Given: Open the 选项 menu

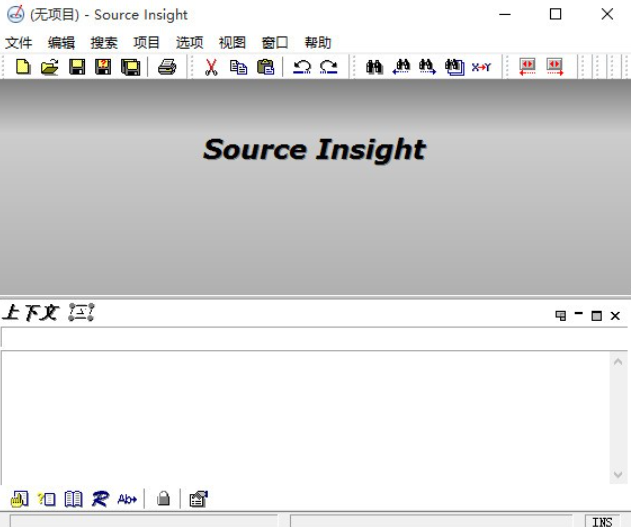Looking at the screenshot, I should [190, 43].
